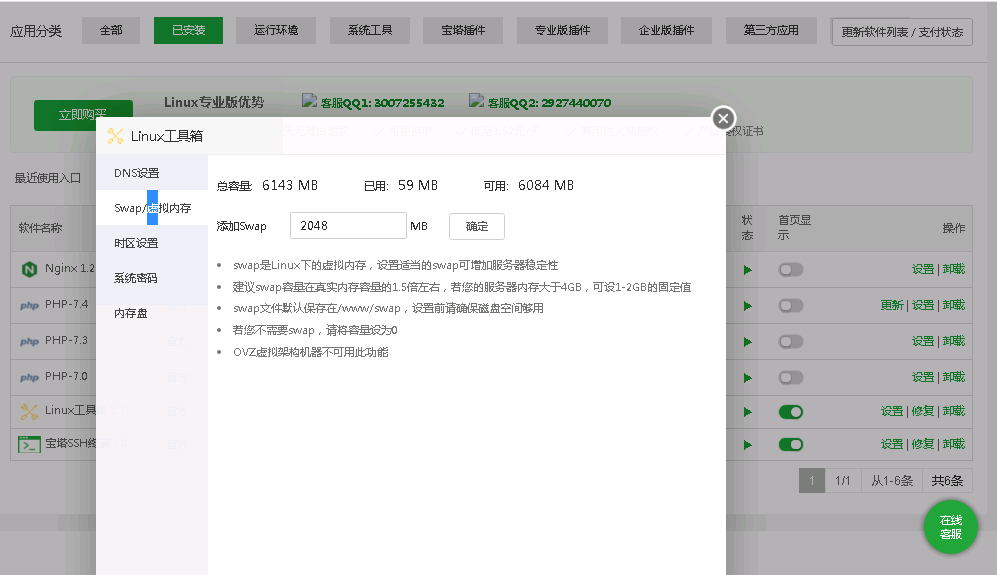Image resolution: width=997 pixels, height=575 pixels.
Task: Disable homepage display for 宝塔SSH终端
Action: [x=791, y=445]
